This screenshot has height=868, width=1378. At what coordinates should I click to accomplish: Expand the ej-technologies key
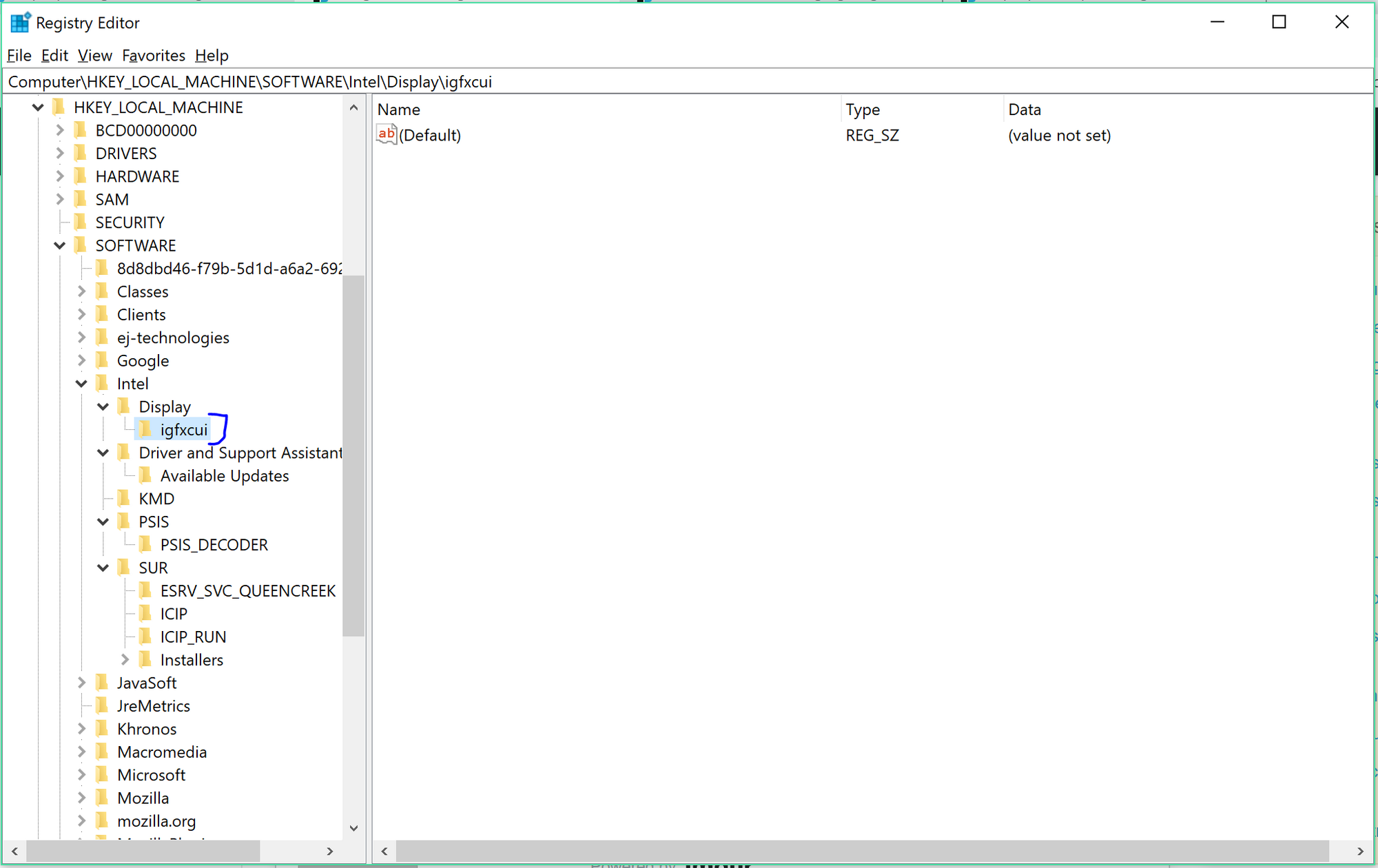coord(81,338)
